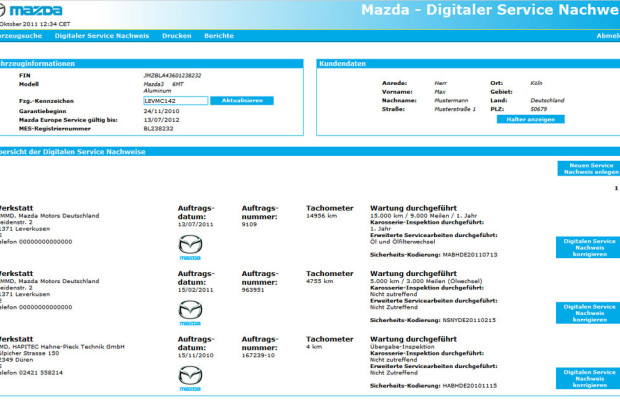Viewport: 620px width, 400px height.
Task: Click the MES registration number BL238232
Action: 158,128
